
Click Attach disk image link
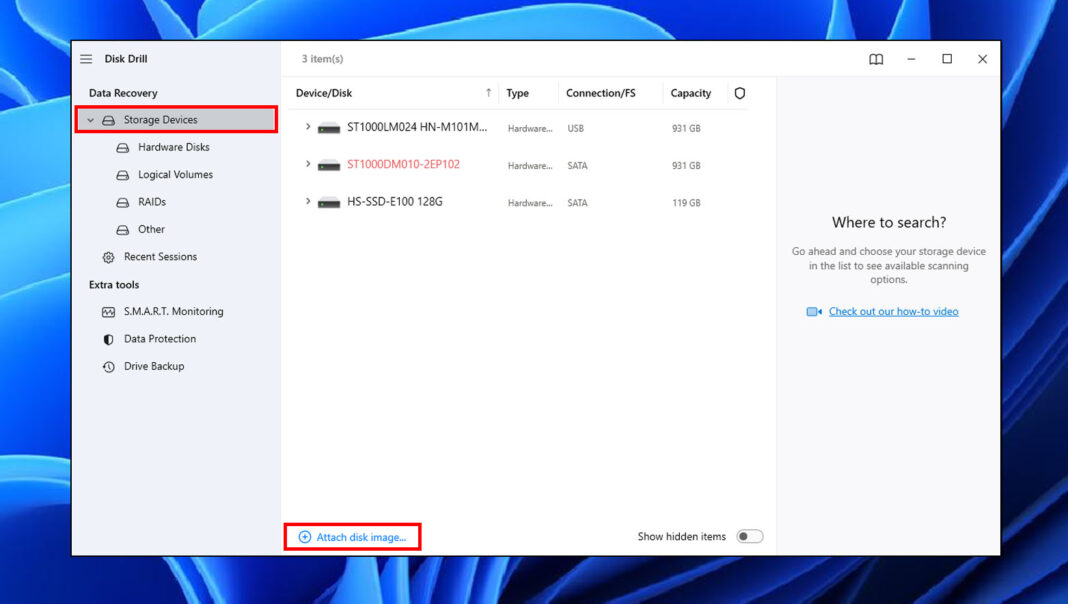tap(352, 536)
